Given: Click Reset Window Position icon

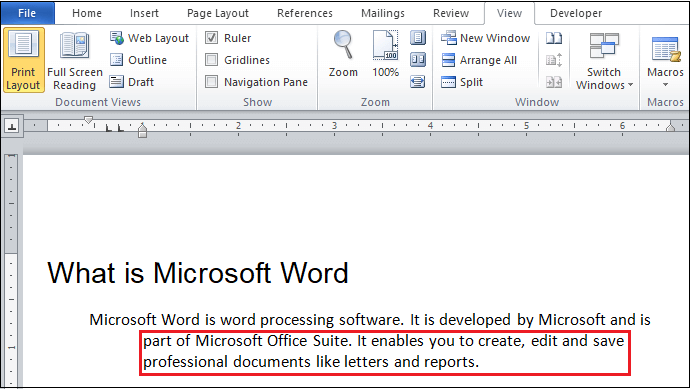Looking at the screenshot, I should coord(554,82).
